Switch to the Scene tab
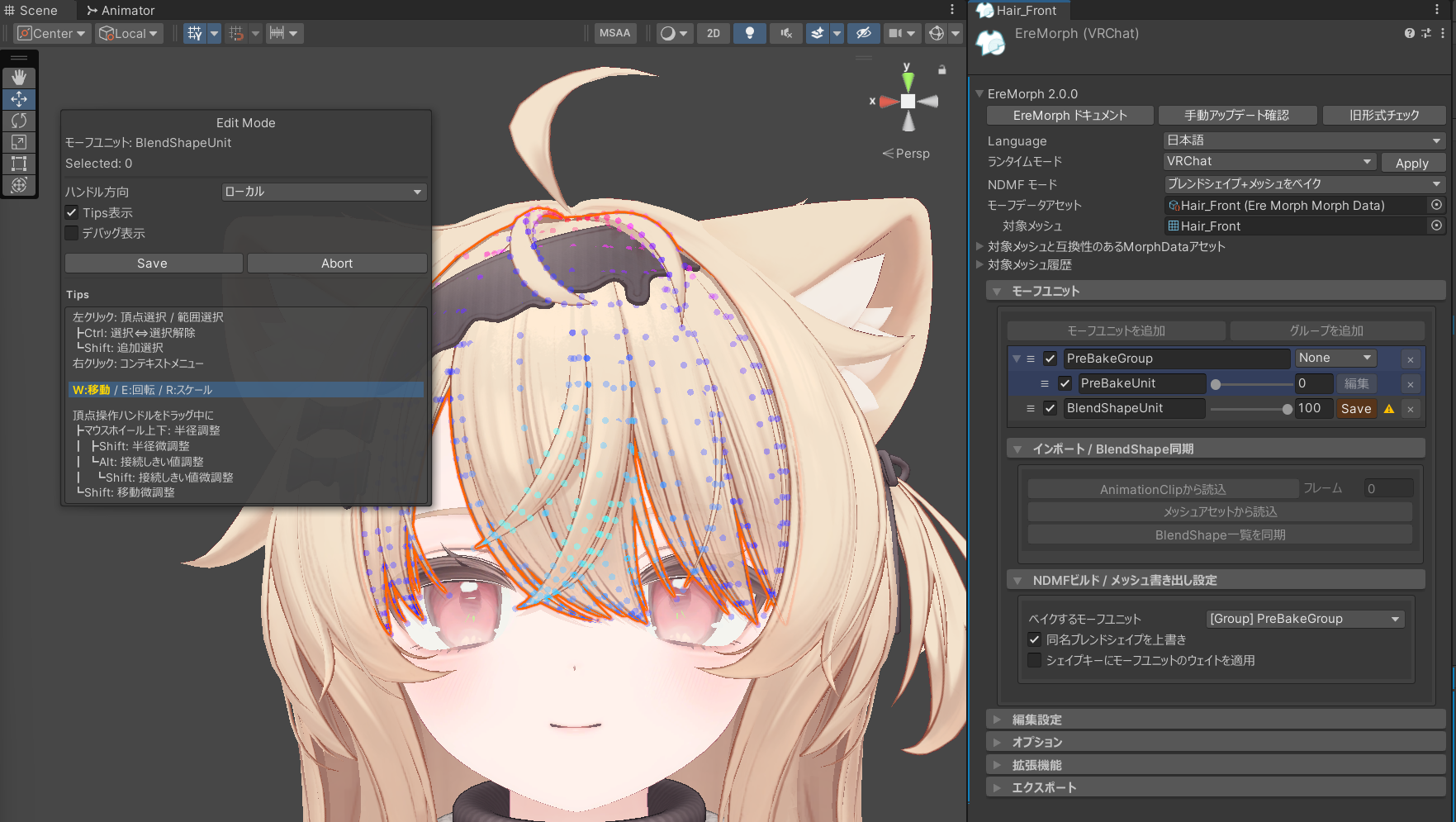The image size is (1456, 822). coord(31,10)
